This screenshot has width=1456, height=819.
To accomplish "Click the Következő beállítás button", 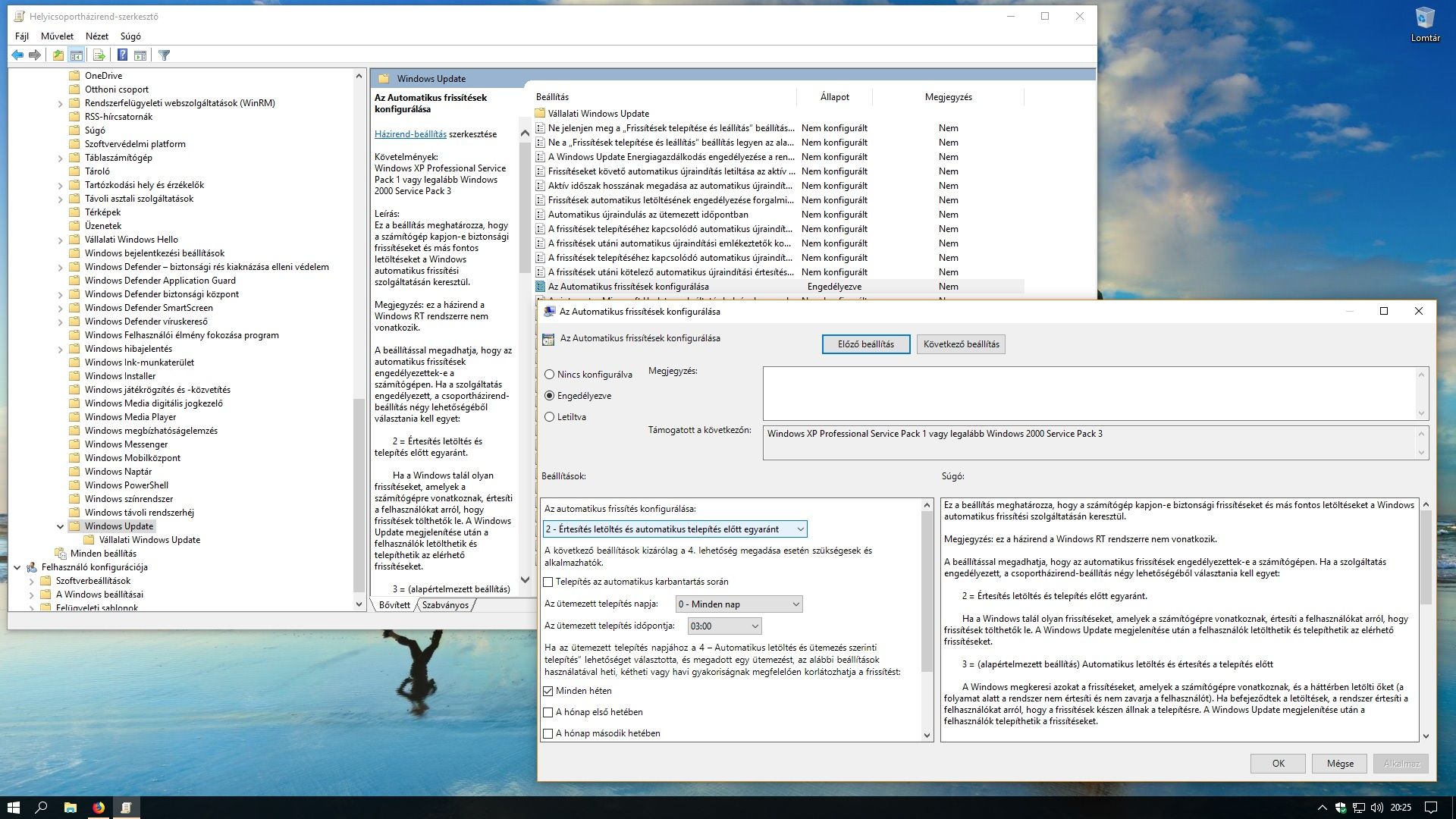I will [961, 344].
